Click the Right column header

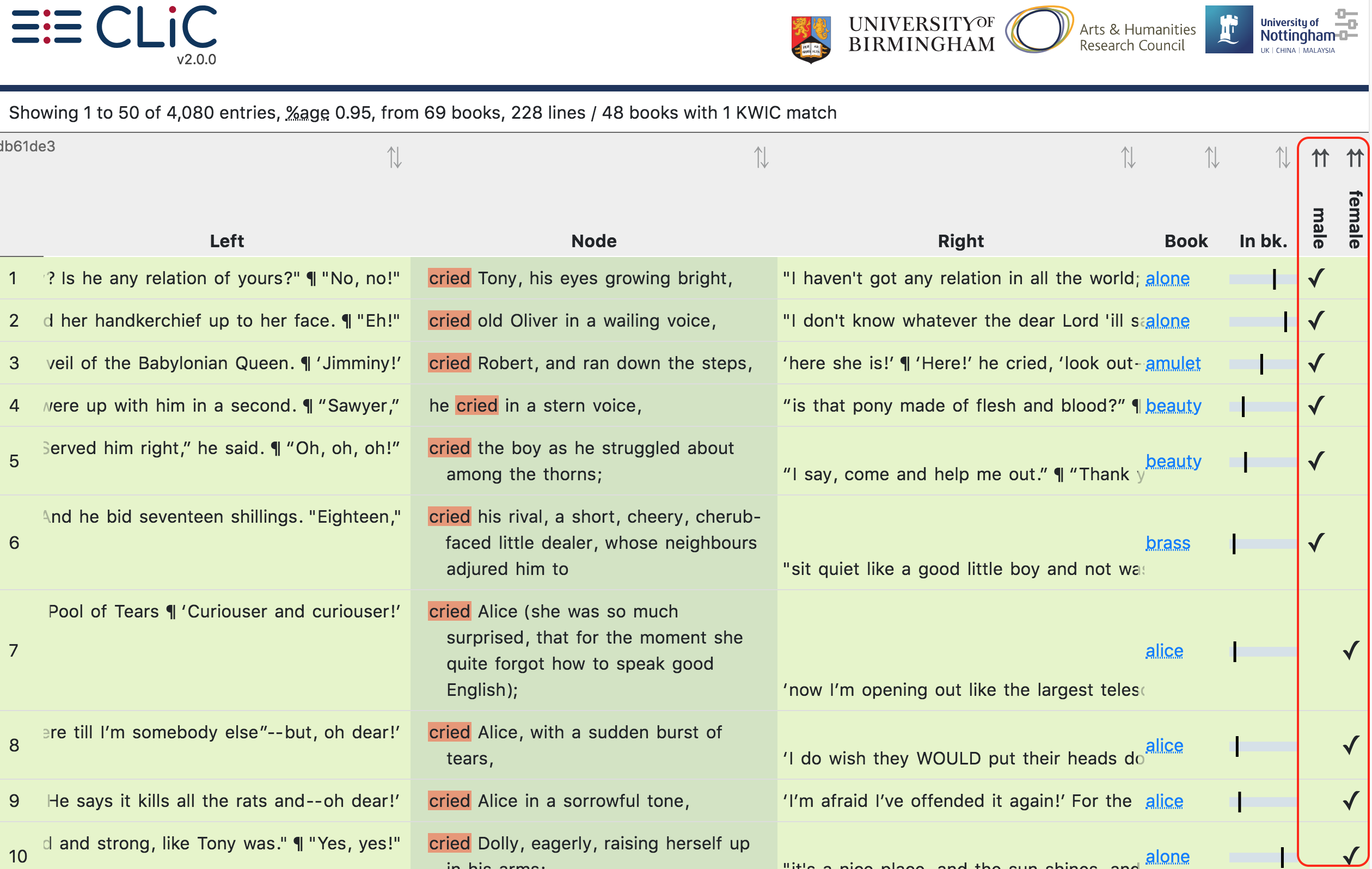pos(960,241)
